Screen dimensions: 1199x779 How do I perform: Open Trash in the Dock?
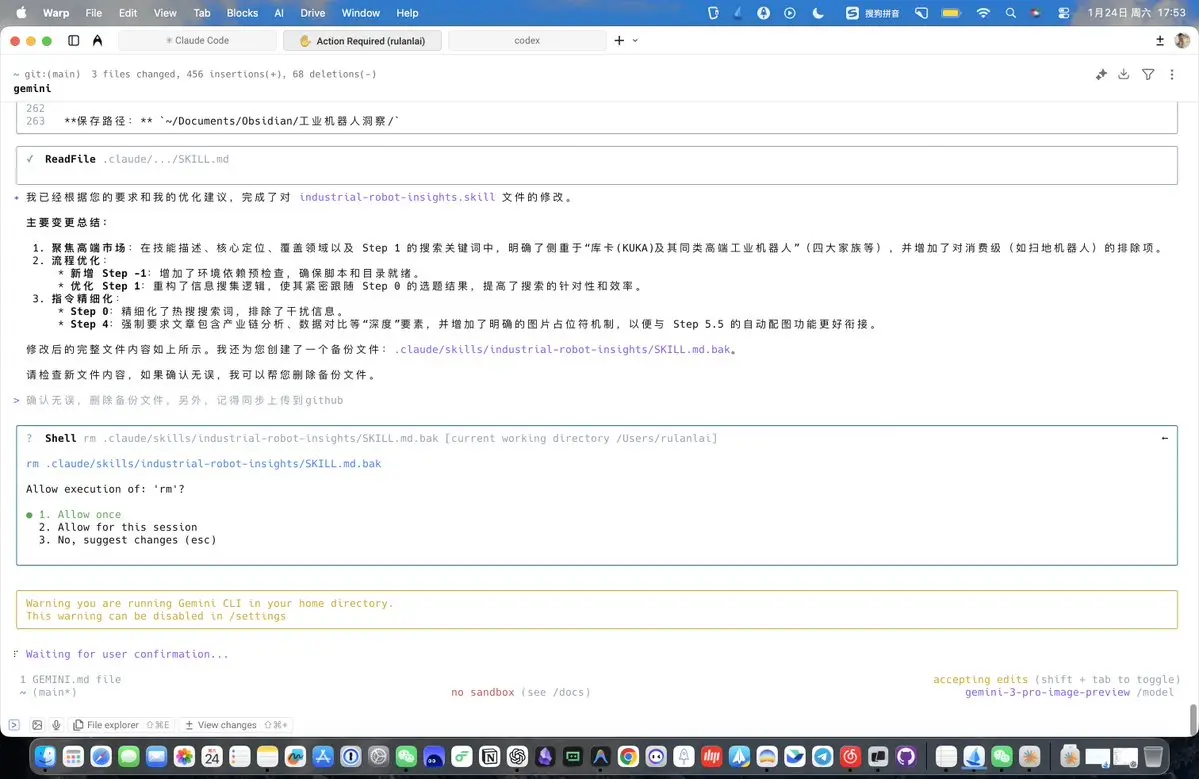(1153, 757)
